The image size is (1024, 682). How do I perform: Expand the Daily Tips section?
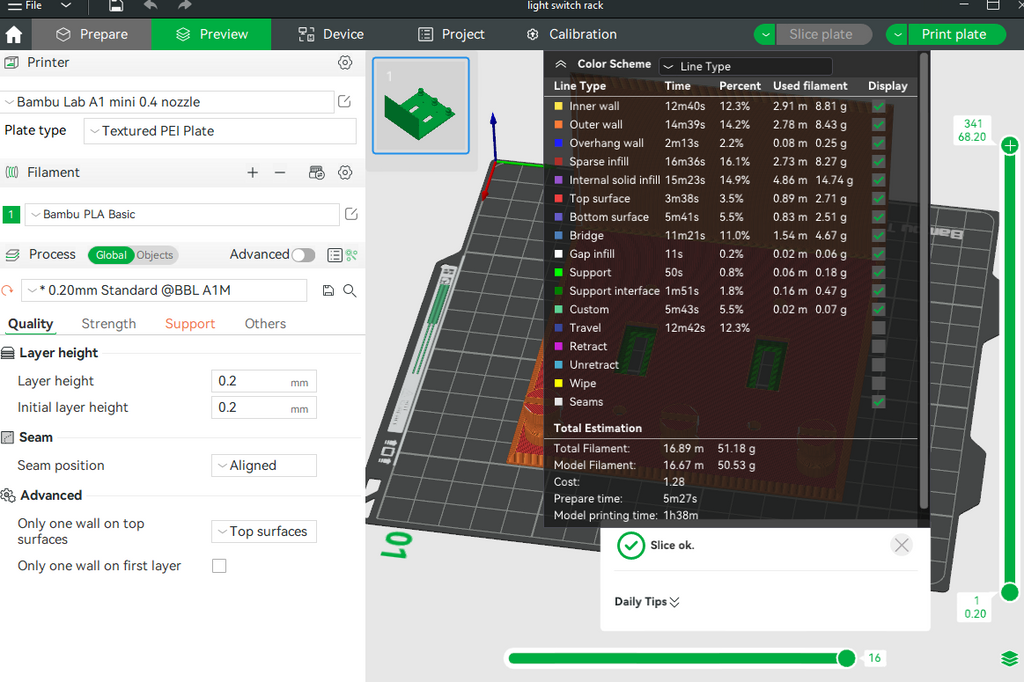[x=647, y=602]
